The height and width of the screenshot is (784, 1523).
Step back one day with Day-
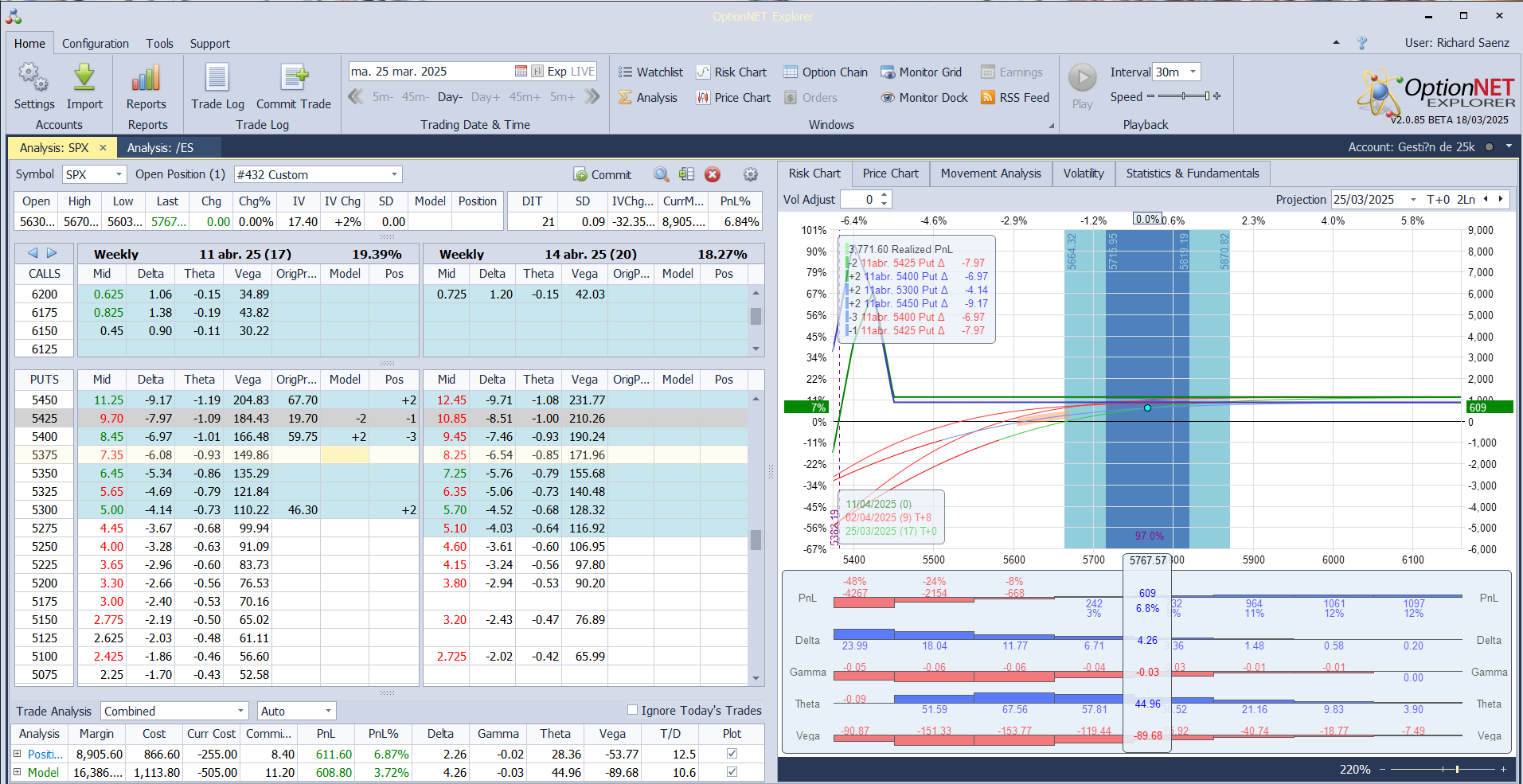[450, 97]
